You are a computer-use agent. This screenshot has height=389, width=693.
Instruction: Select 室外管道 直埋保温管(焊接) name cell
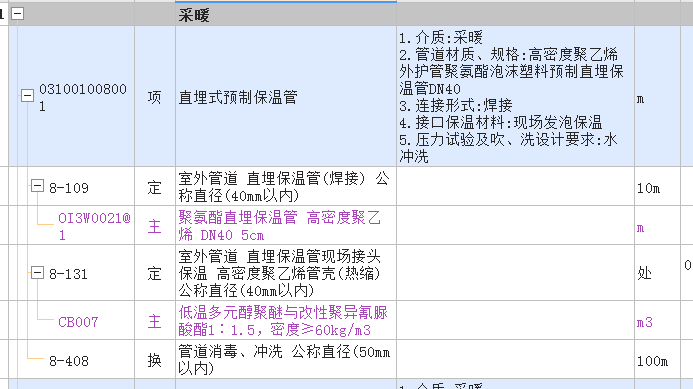(x=286, y=186)
